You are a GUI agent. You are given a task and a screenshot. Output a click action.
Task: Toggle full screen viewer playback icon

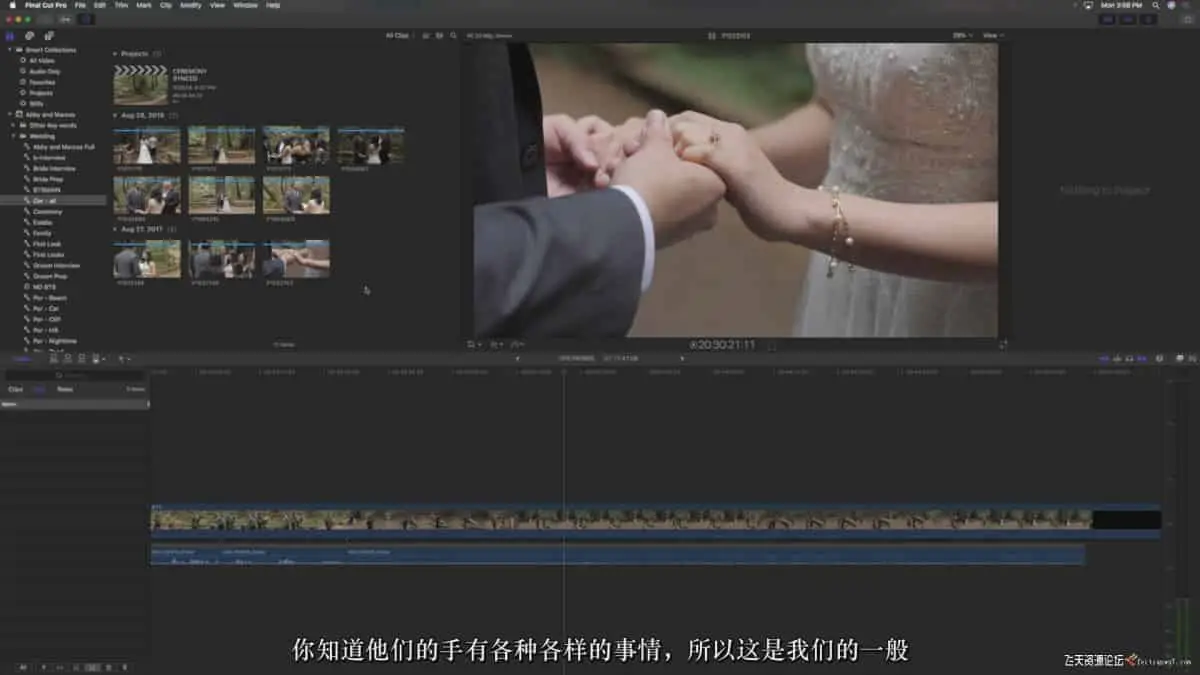click(x=1003, y=345)
